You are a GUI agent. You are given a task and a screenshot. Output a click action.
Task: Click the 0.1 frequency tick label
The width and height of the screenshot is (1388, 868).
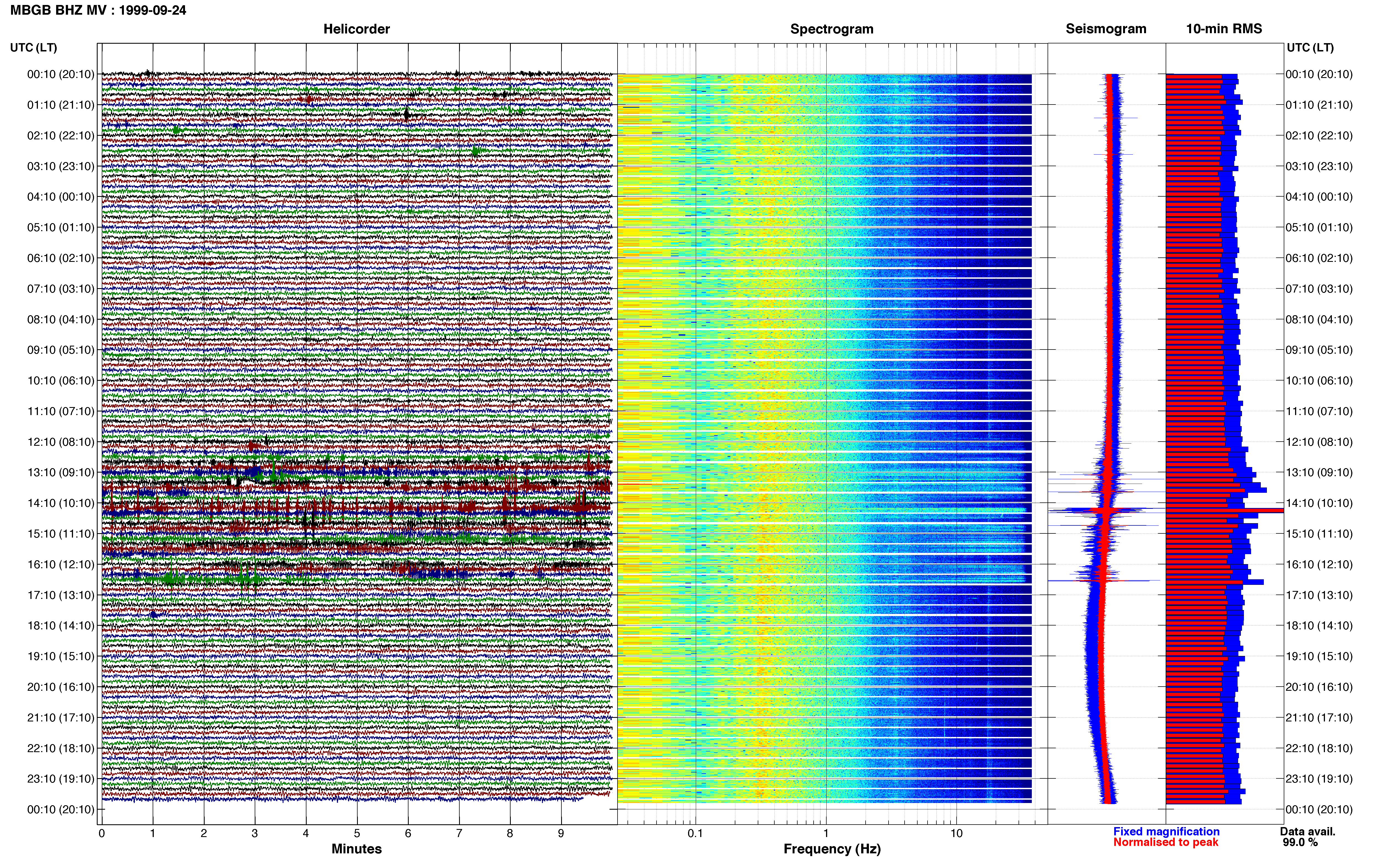coord(695,833)
